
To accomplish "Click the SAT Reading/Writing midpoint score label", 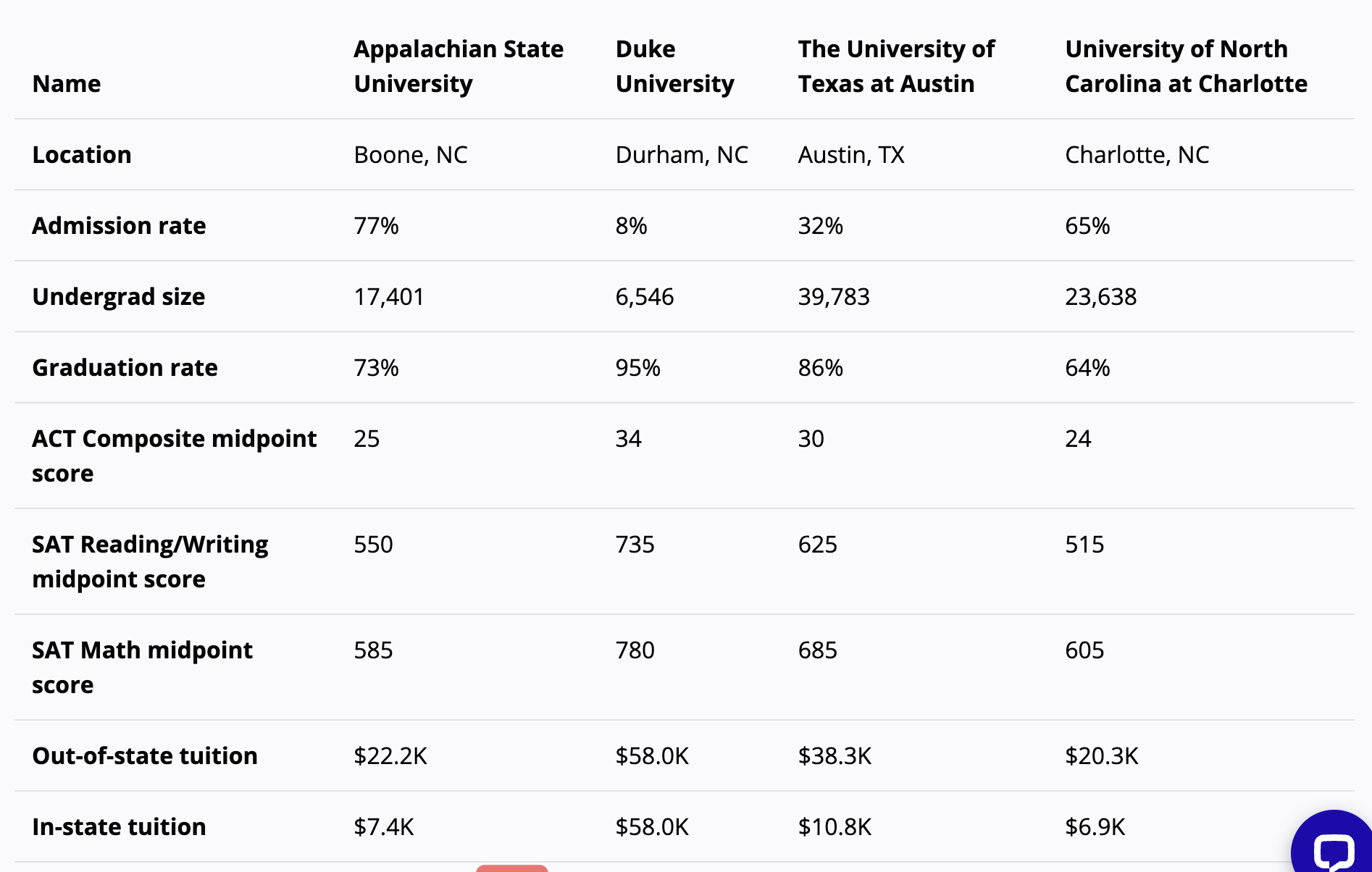I will click(x=150, y=561).
